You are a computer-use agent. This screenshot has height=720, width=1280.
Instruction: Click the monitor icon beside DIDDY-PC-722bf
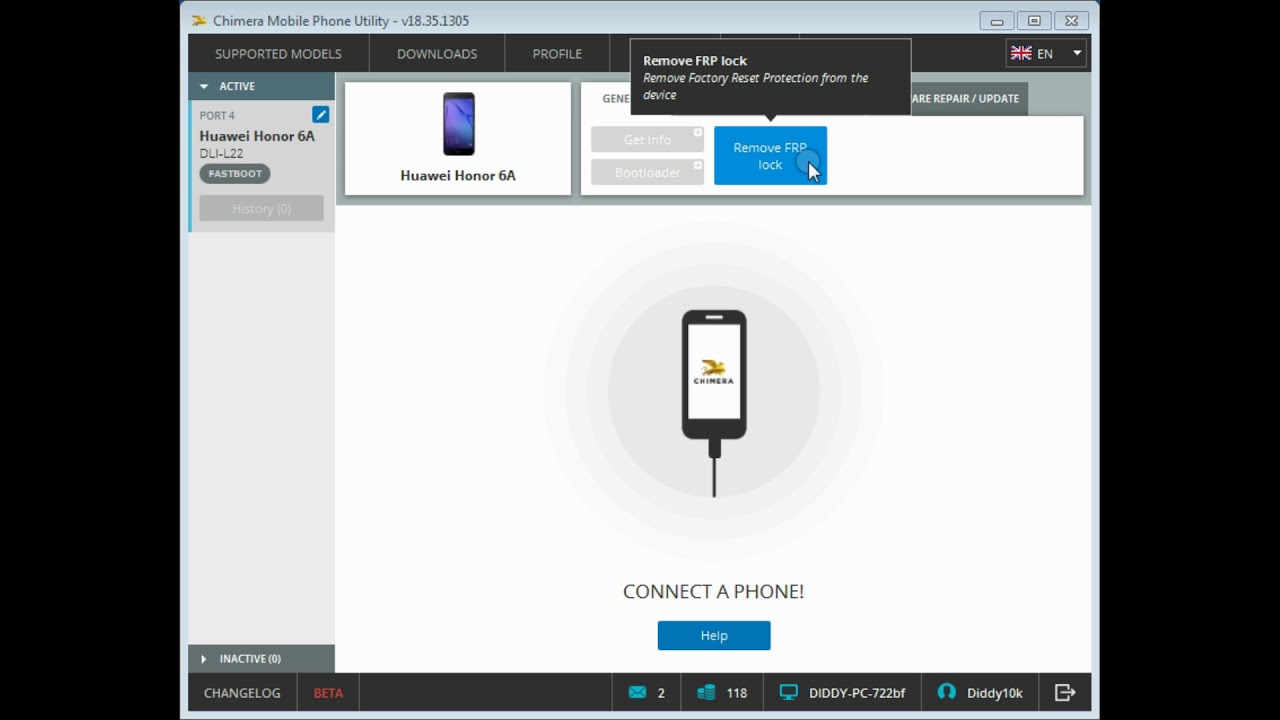coord(789,692)
